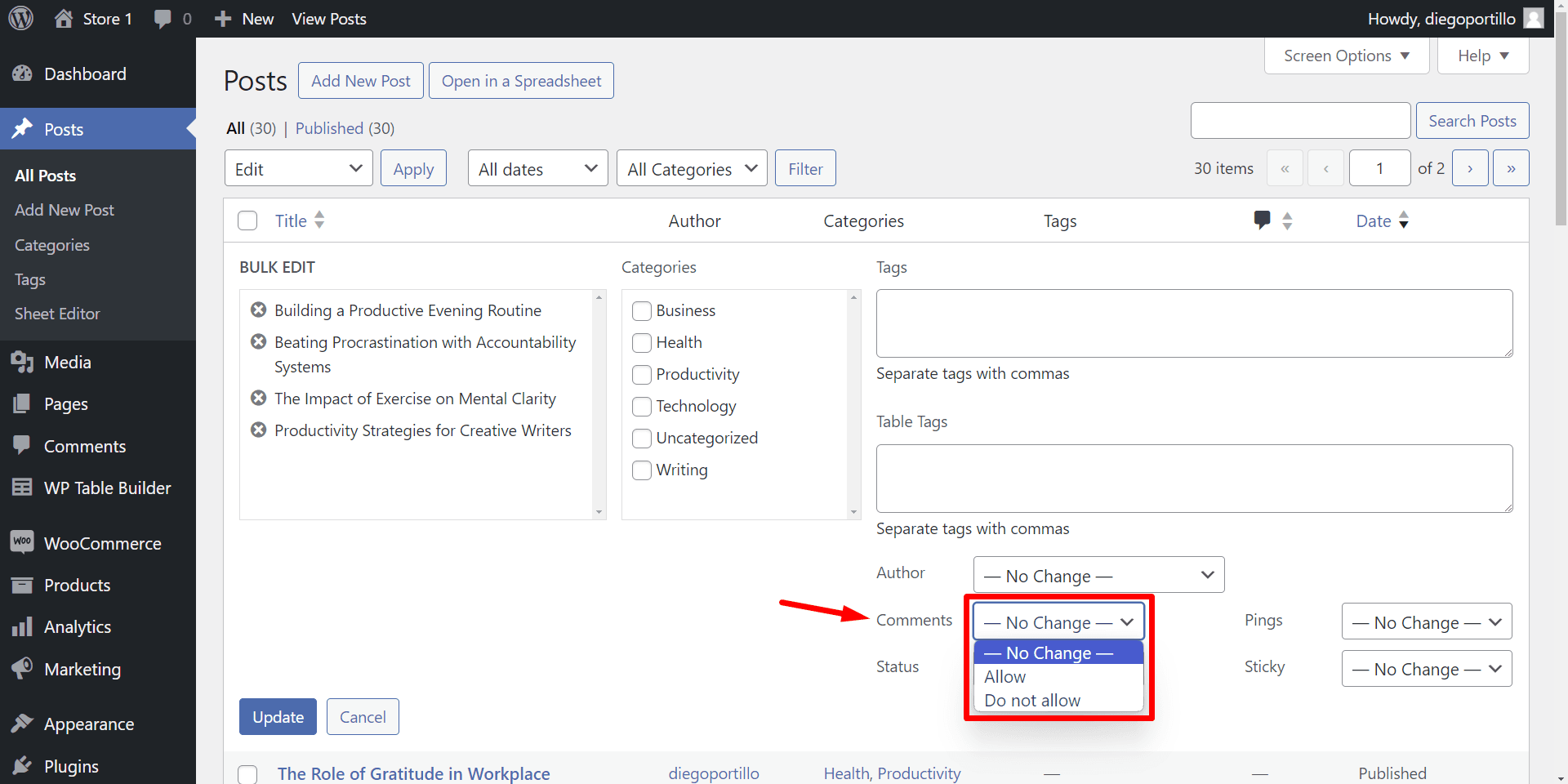Check the Business category checkbox
This screenshot has width=1568, height=784.
(642, 311)
